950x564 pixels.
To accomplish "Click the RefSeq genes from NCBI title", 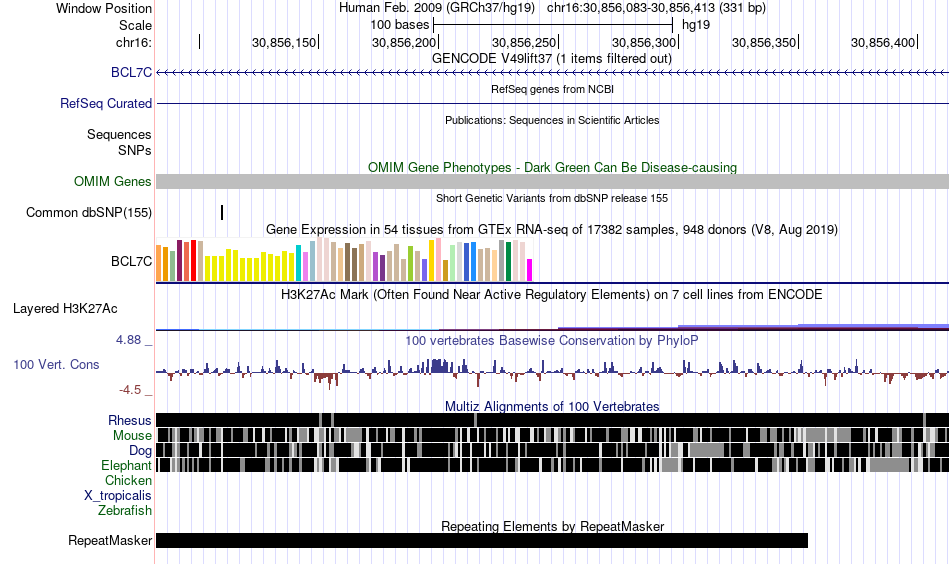I will click(x=552, y=89).
